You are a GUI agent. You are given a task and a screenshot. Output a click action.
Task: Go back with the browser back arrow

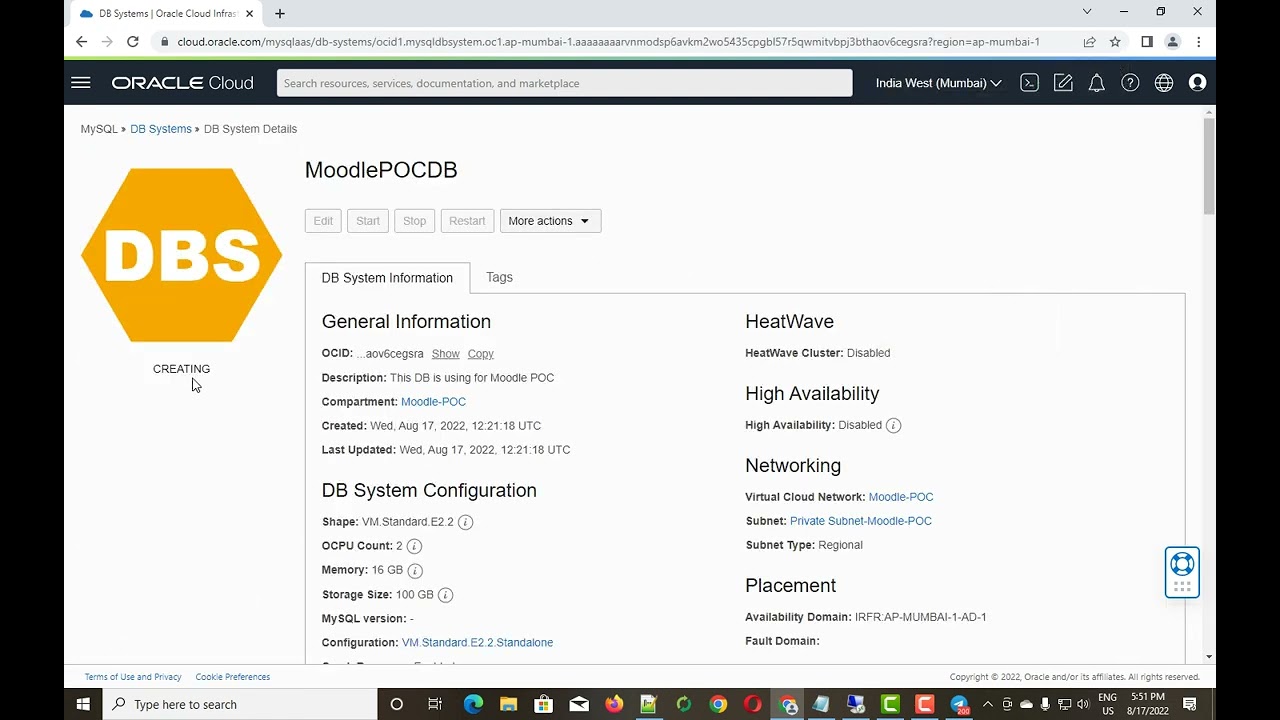pyautogui.click(x=81, y=42)
